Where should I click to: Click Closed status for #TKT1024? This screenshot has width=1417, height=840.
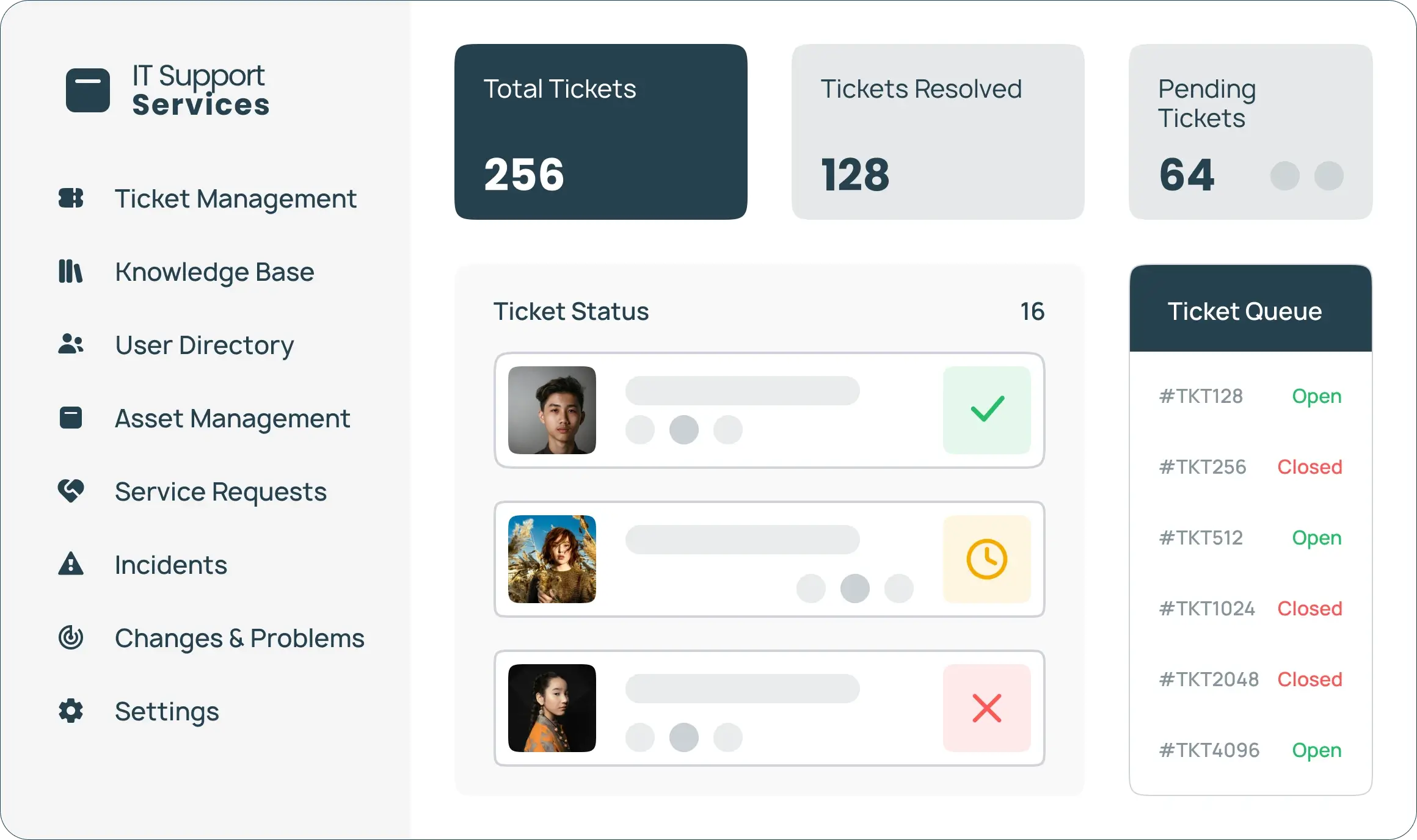pos(1310,609)
